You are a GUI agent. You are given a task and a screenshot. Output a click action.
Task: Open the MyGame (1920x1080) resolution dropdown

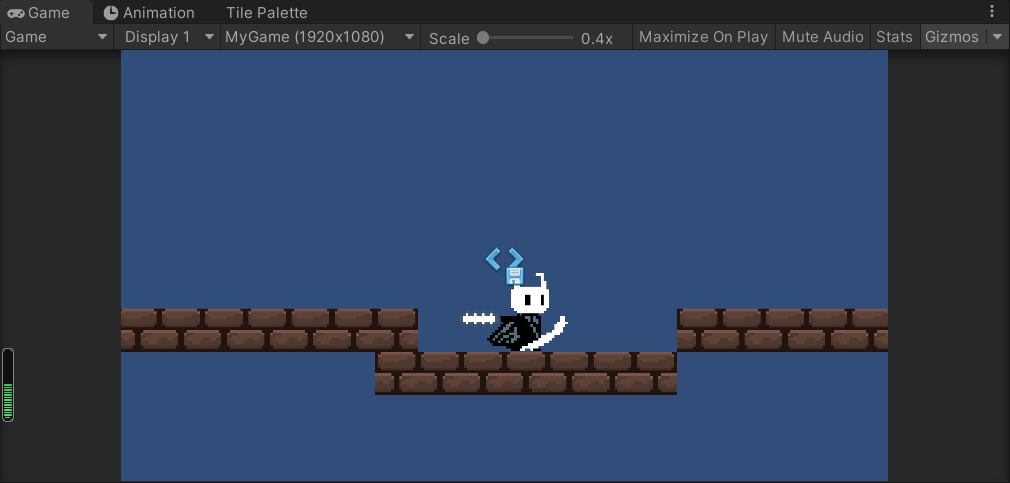(320, 37)
